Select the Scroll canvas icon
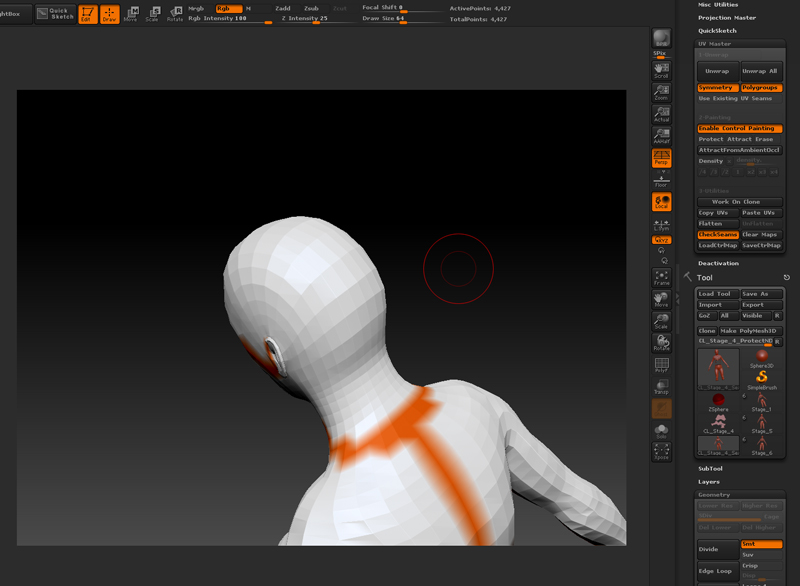The height and width of the screenshot is (586, 800). click(x=661, y=71)
